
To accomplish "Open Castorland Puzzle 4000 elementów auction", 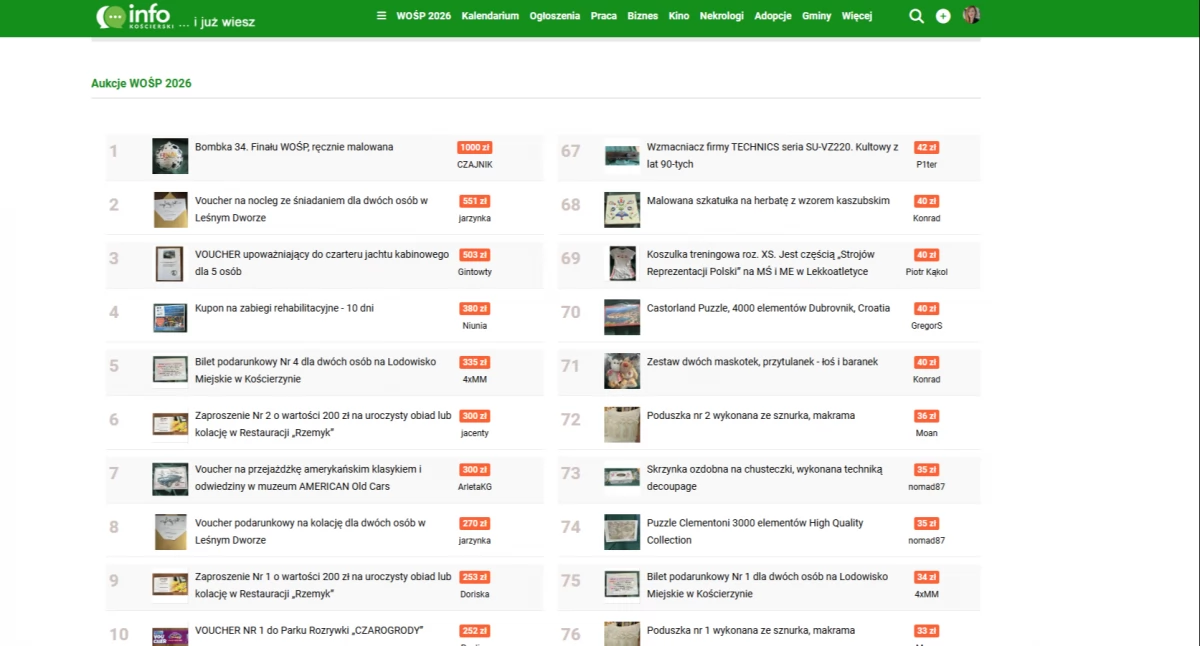I will 768,308.
